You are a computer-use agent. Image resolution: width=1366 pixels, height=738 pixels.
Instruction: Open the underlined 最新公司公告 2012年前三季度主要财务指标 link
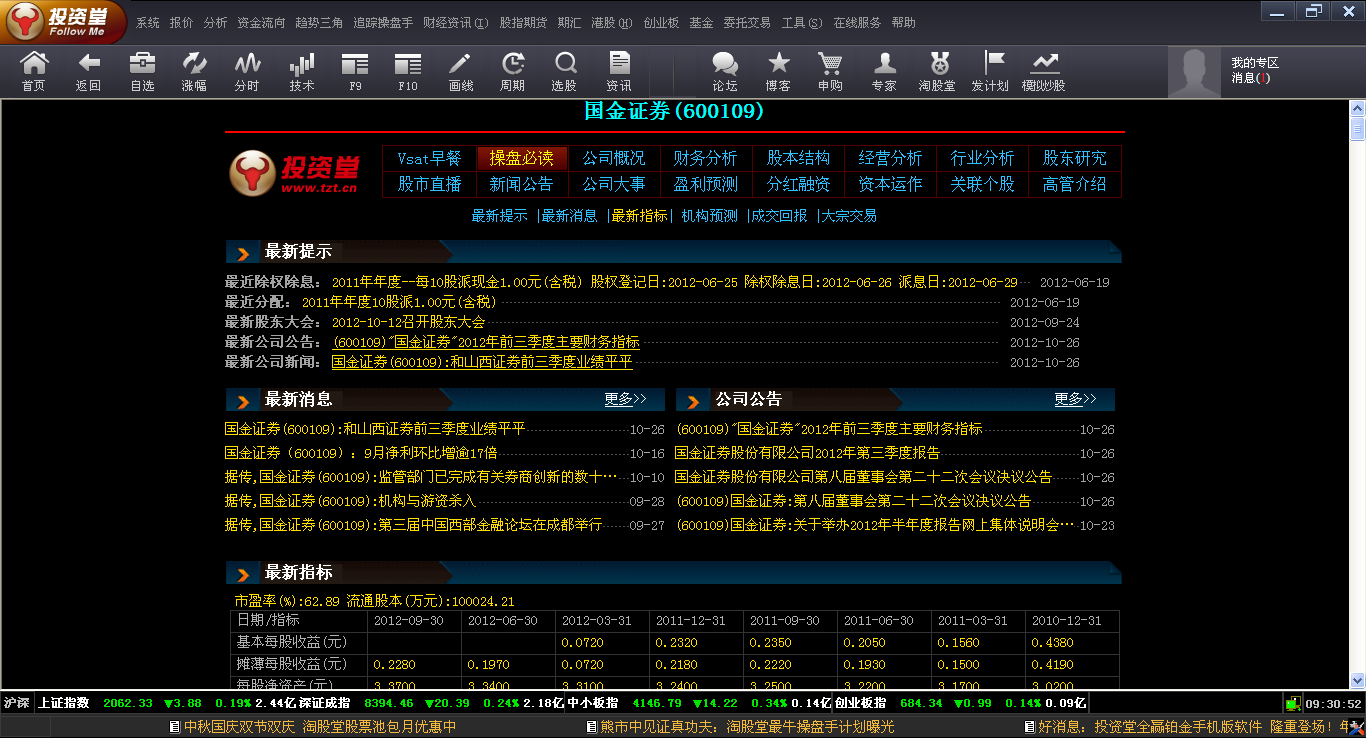[x=486, y=342]
